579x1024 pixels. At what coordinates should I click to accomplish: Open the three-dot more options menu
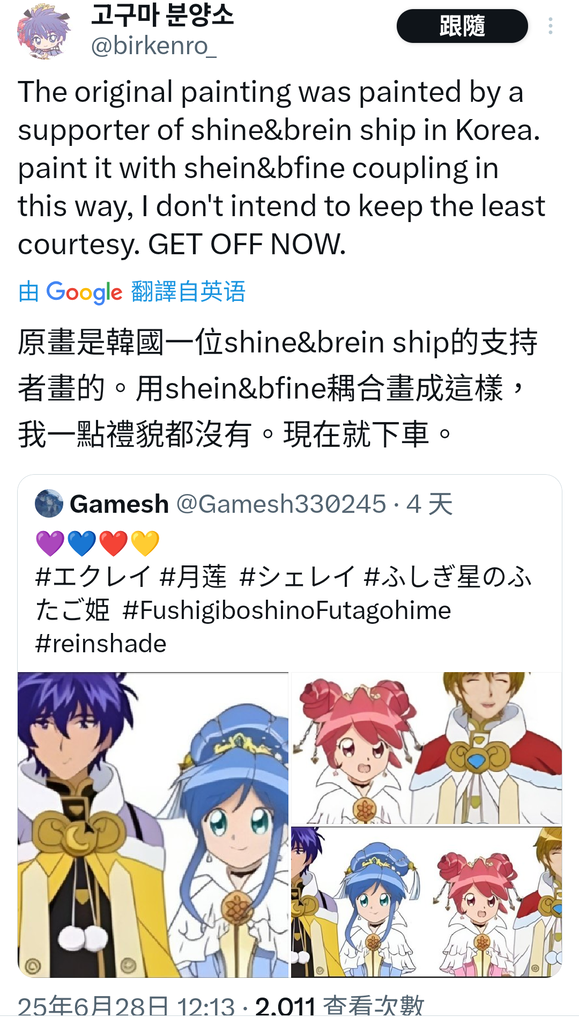550,25
